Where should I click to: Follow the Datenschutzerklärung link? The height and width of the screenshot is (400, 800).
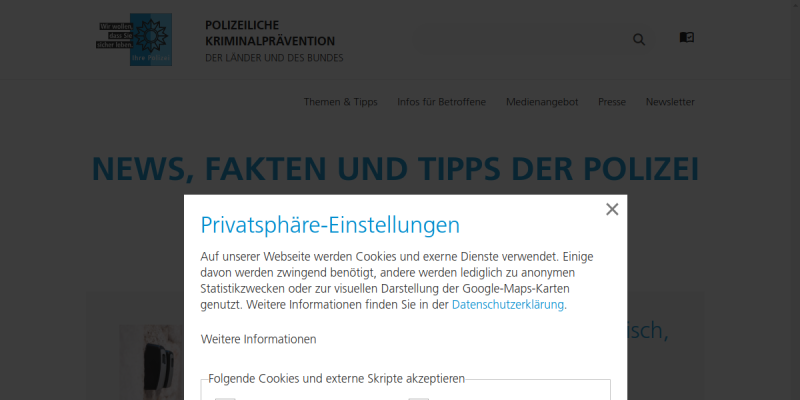coord(508,305)
